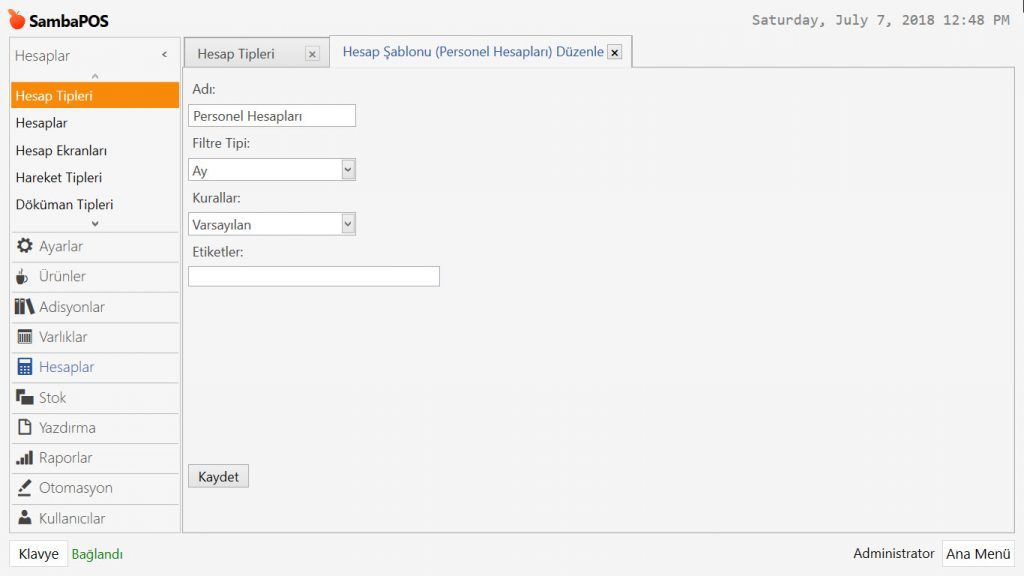Click the Adisyonlar books icon

click(x=25, y=307)
